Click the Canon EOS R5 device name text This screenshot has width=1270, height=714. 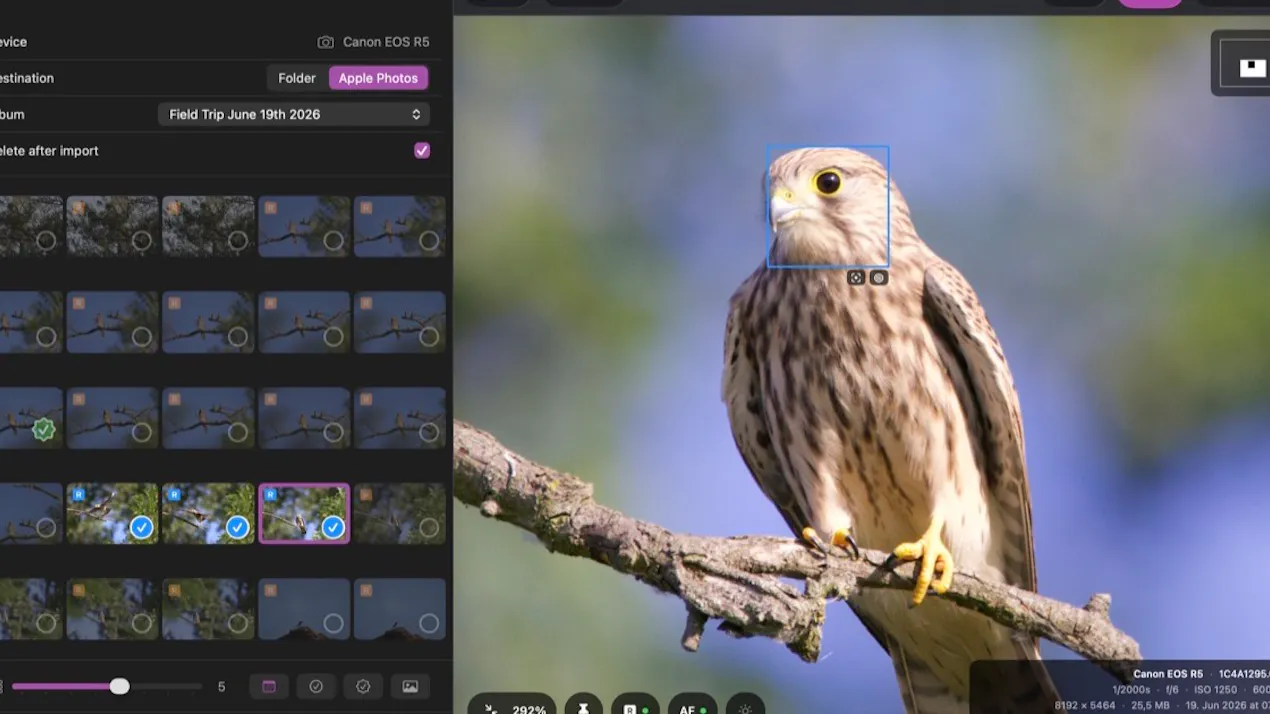tap(386, 42)
